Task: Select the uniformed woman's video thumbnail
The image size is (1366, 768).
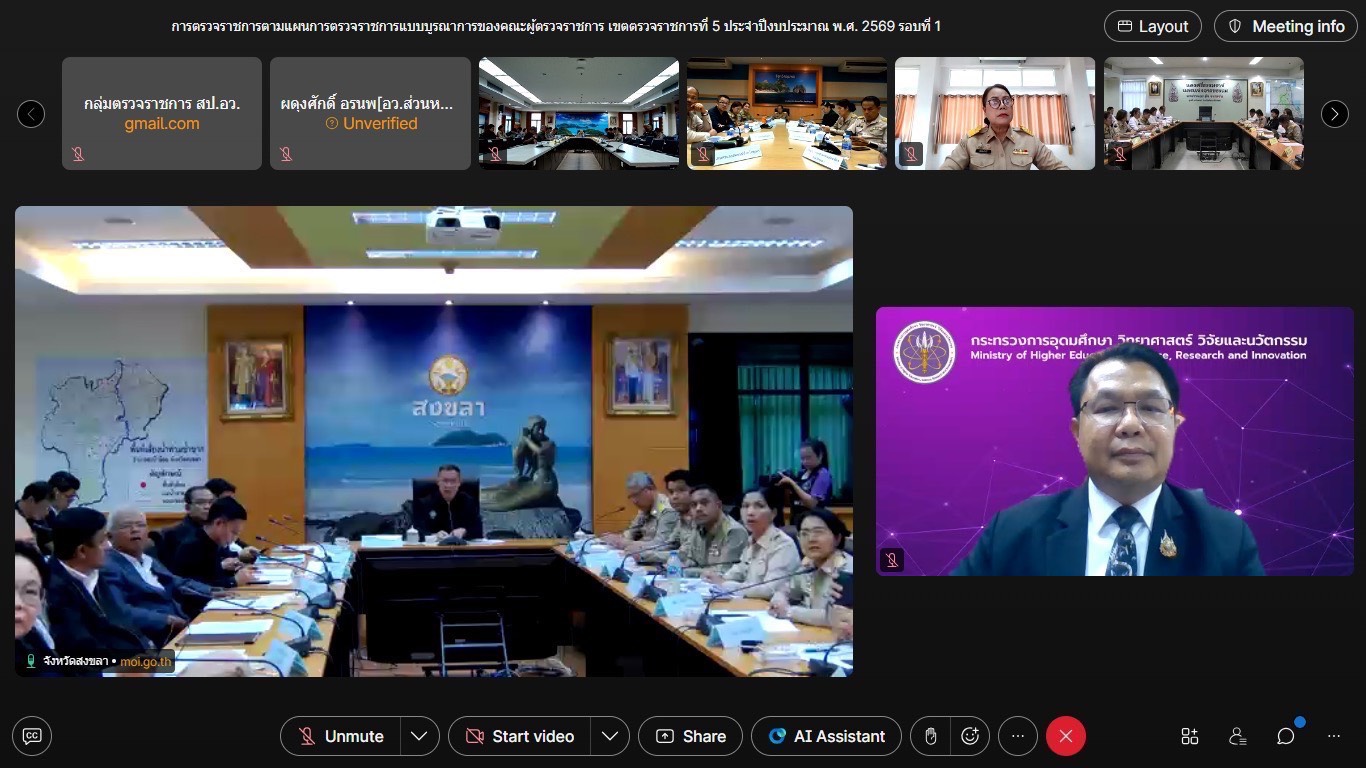Action: pos(994,113)
